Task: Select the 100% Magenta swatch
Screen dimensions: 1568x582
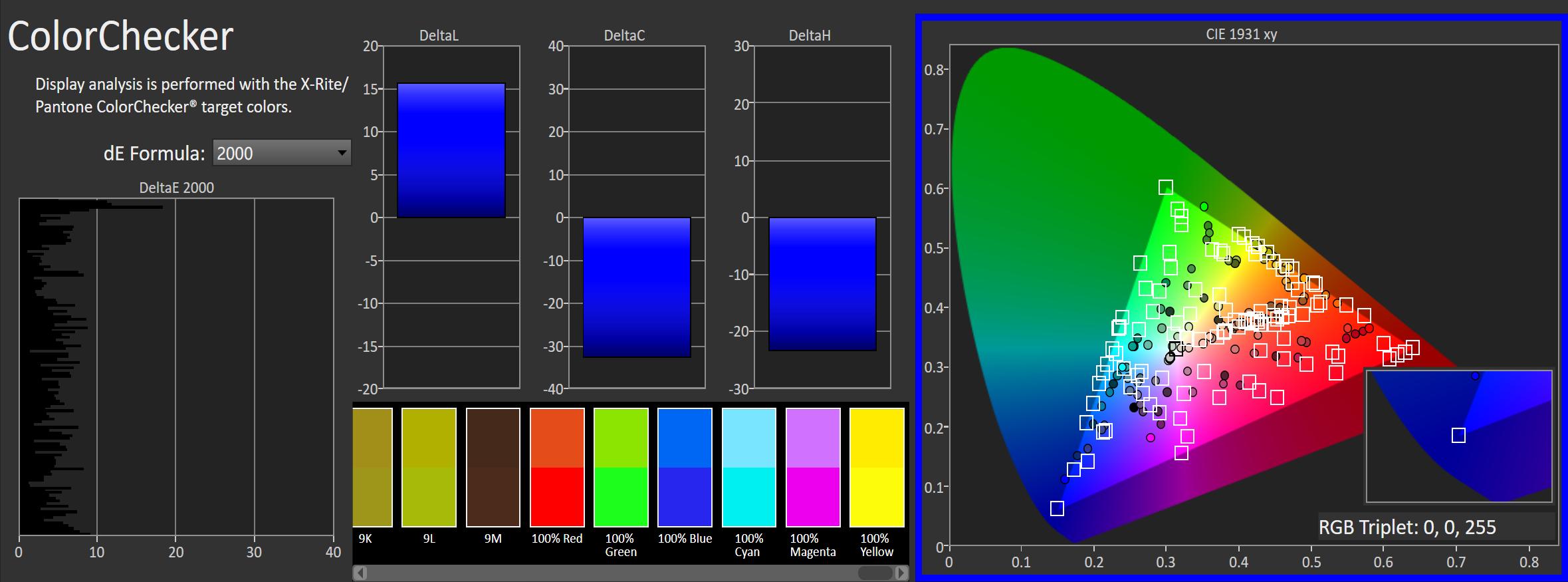Action: point(812,467)
